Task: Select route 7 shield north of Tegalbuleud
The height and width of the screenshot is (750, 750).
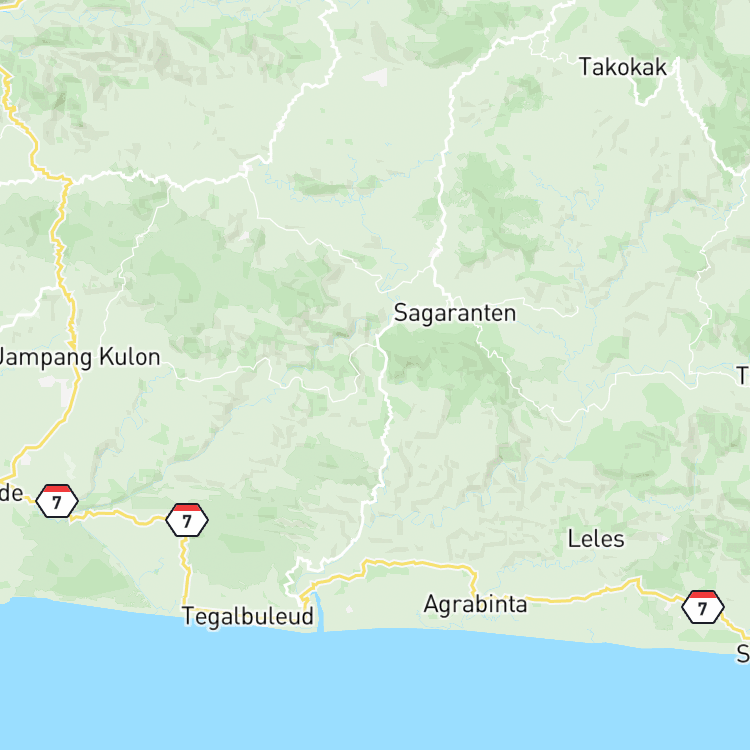Action: pos(187,520)
